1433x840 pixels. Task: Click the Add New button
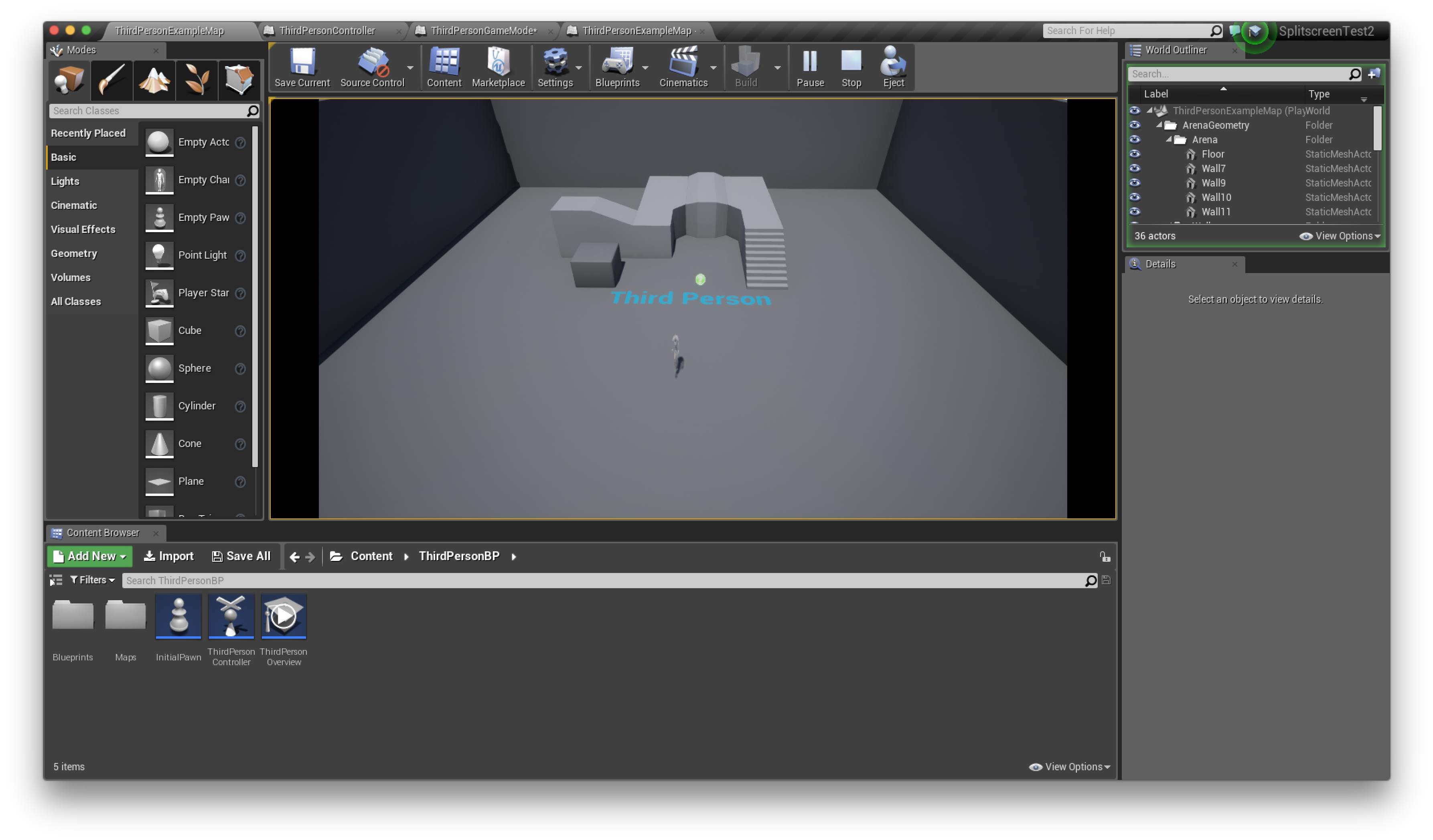point(90,557)
